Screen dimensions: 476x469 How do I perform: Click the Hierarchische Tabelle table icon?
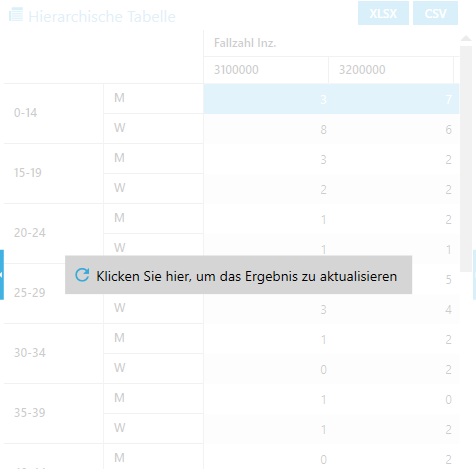click(16, 15)
